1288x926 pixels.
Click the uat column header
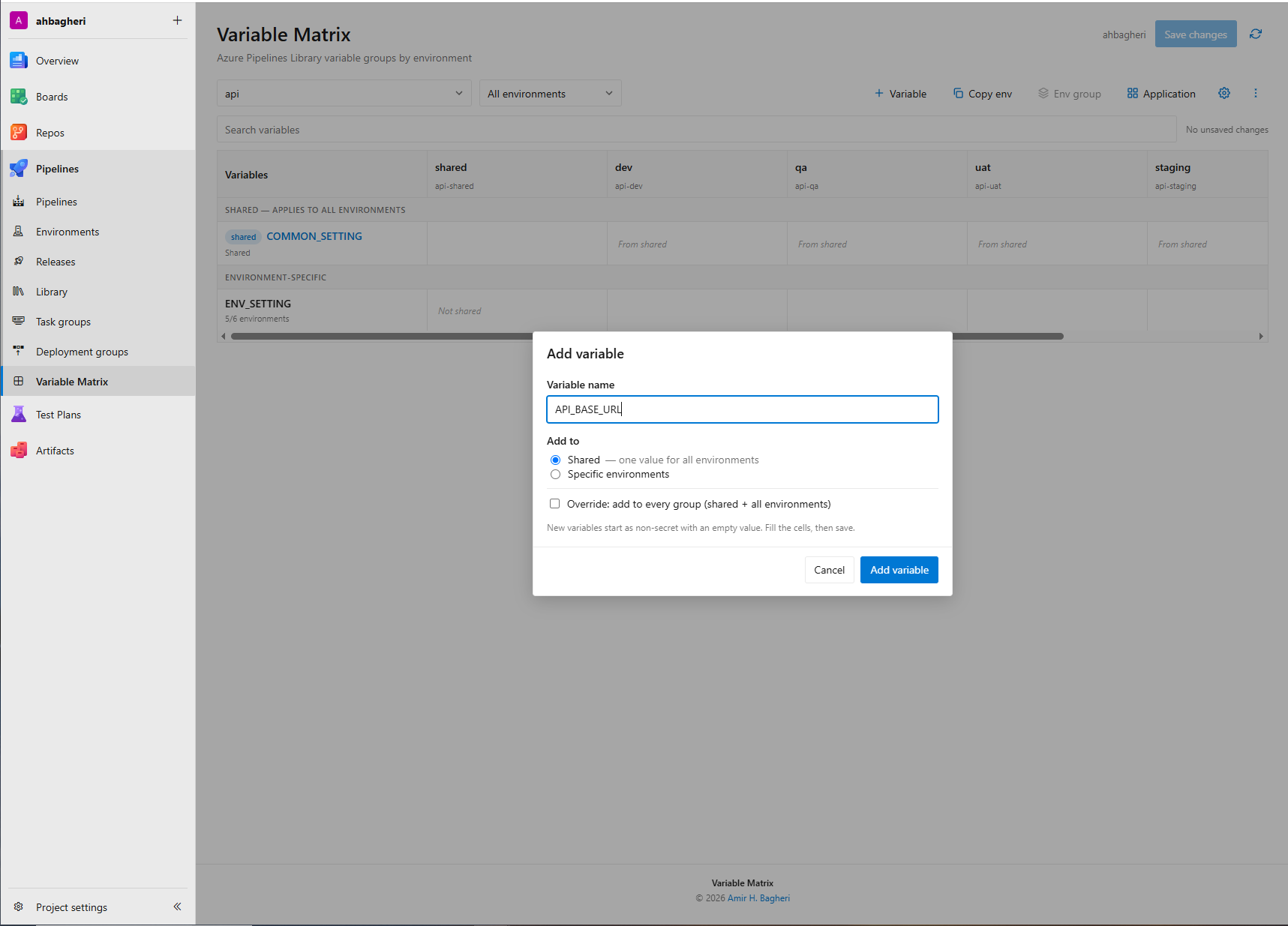point(1057,175)
